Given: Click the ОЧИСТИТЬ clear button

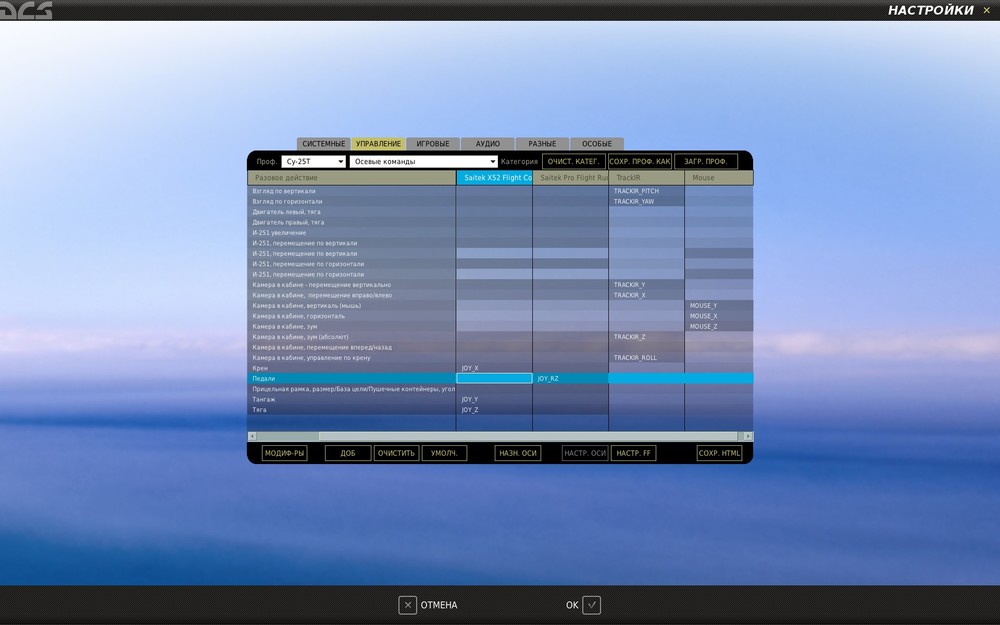Looking at the screenshot, I should [x=396, y=453].
